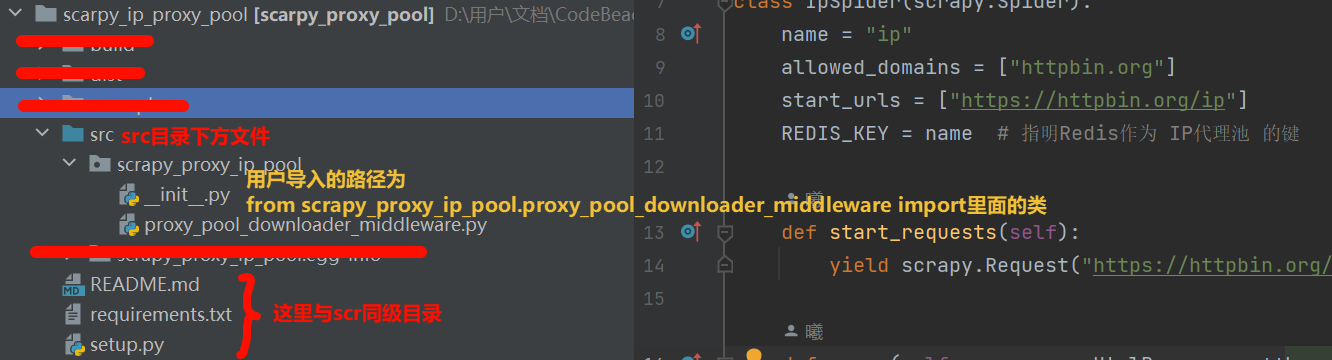The width and height of the screenshot is (1332, 360).
Task: Click the src folder icon
Action: click(x=72, y=133)
